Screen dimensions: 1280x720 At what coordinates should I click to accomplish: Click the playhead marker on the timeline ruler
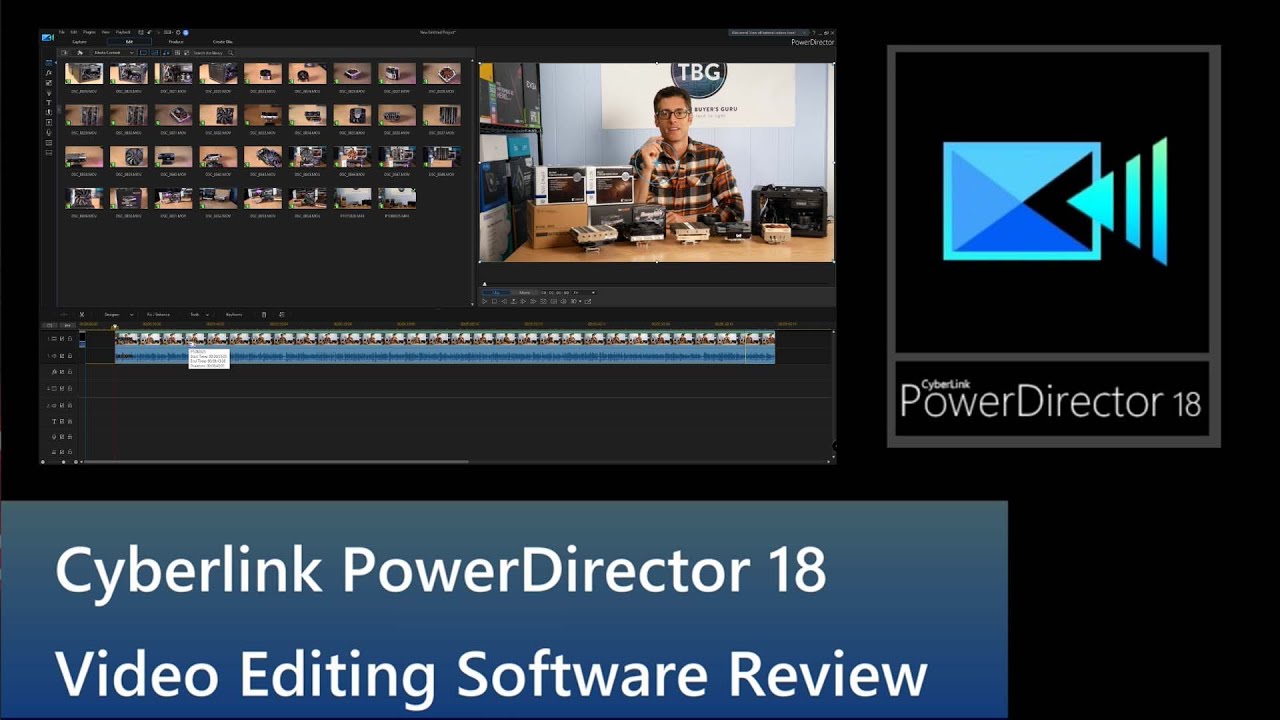pos(115,327)
